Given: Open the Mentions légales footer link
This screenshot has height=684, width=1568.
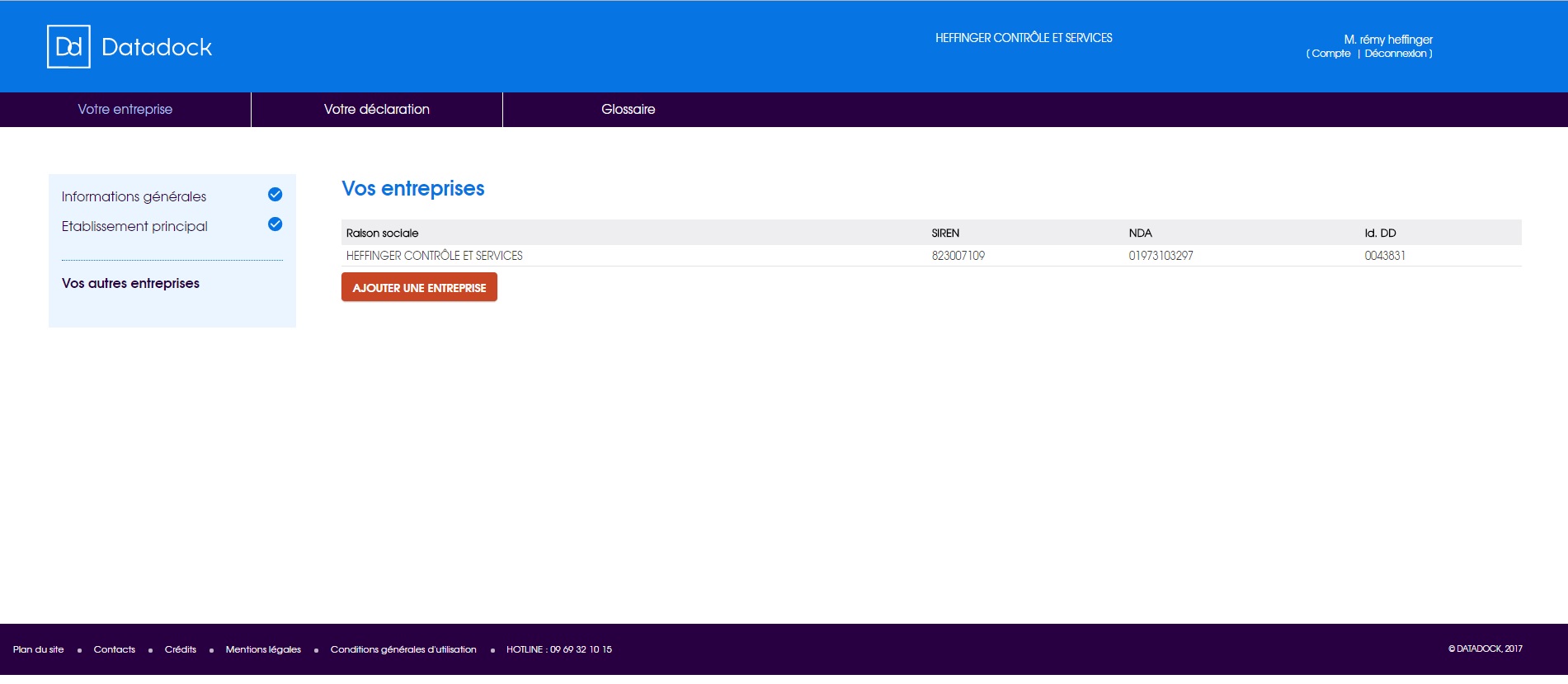Looking at the screenshot, I should tap(263, 650).
